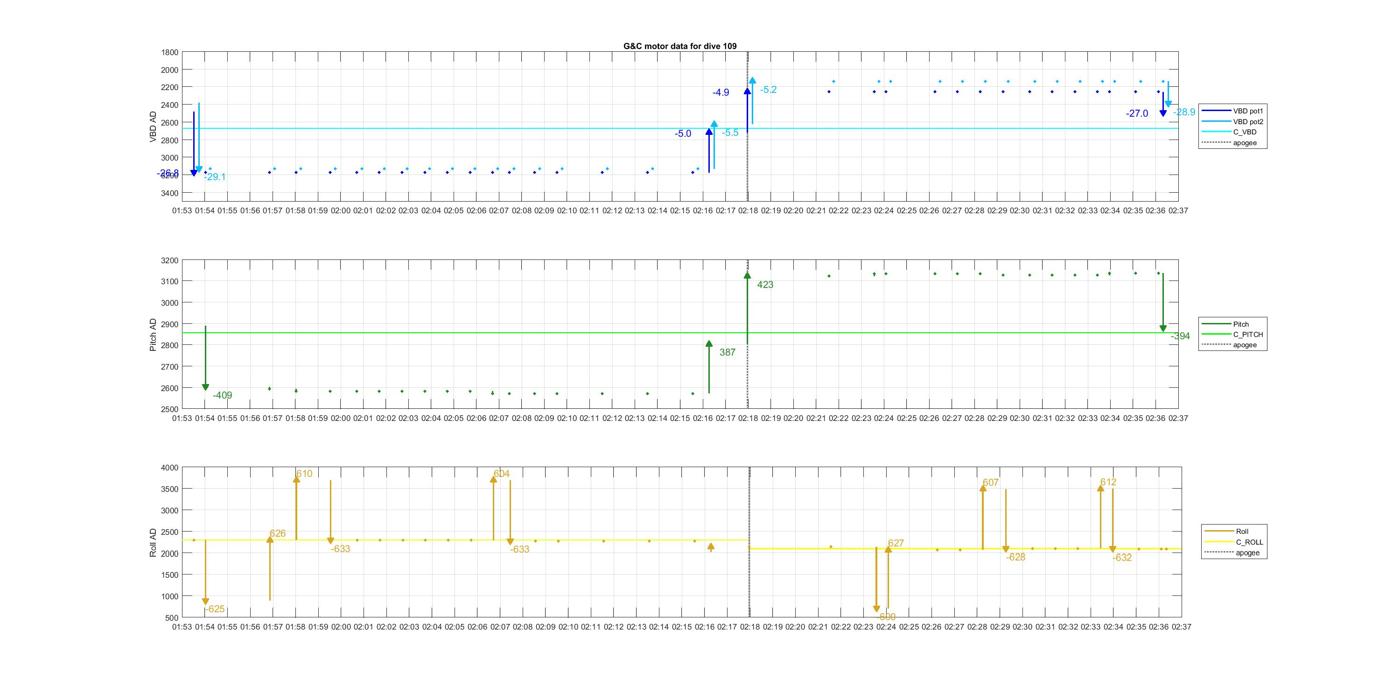Select 'C_ROLL' legend entry
Image resolution: width=1400 pixels, height=693 pixels.
pos(1249,542)
